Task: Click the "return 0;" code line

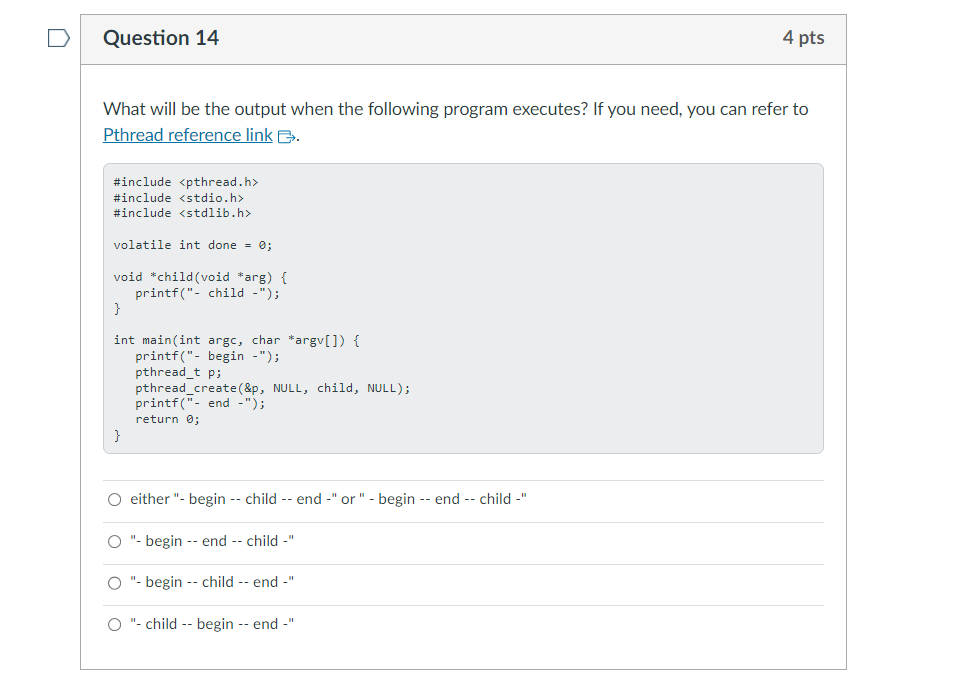Action: [x=167, y=419]
